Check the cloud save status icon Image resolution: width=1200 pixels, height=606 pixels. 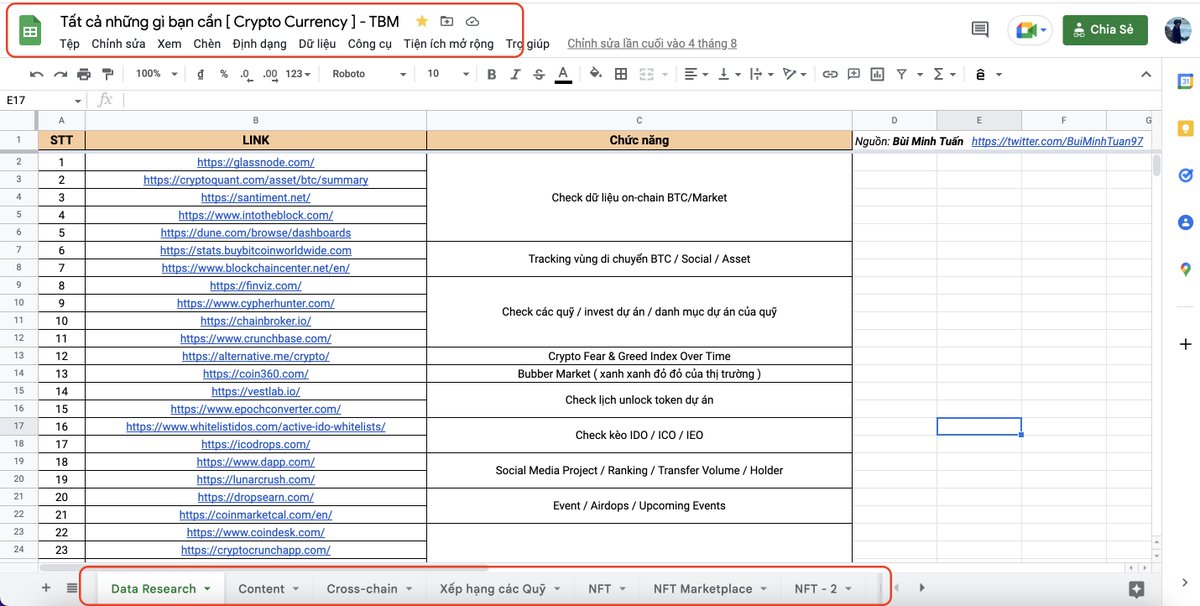(x=472, y=21)
